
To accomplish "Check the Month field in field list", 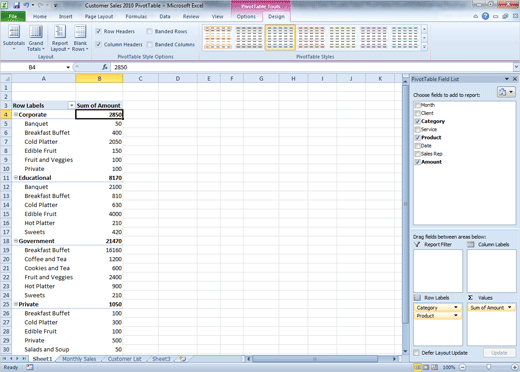I will coord(417,105).
